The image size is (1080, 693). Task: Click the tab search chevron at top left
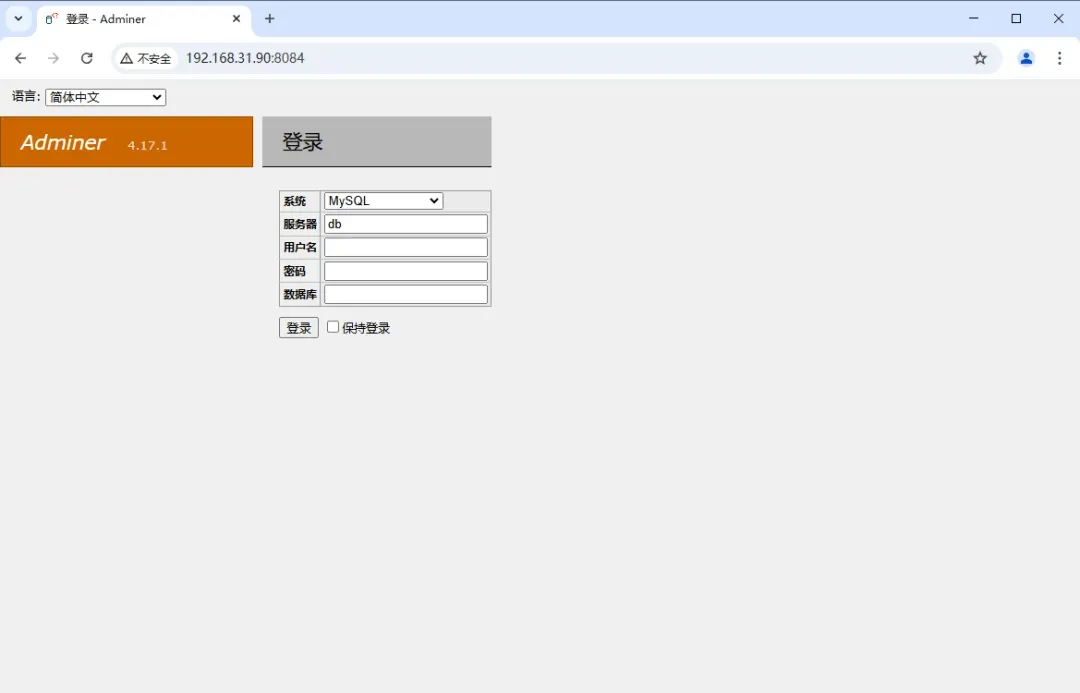(x=17, y=18)
